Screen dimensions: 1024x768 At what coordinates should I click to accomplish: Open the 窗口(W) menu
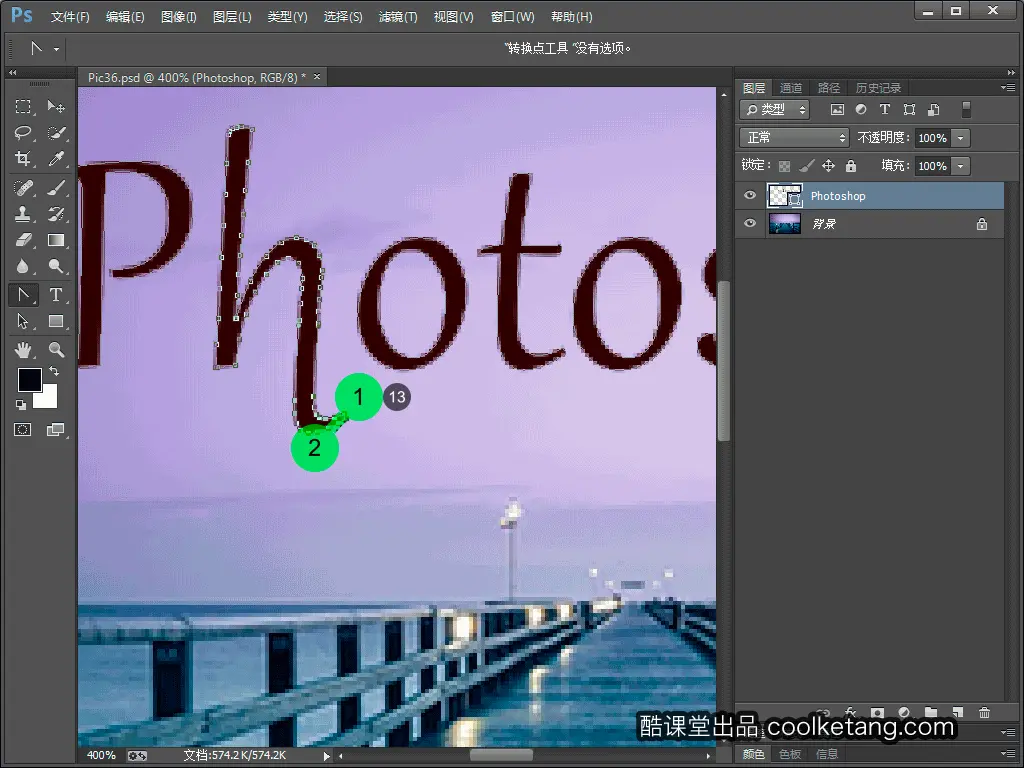pyautogui.click(x=513, y=17)
